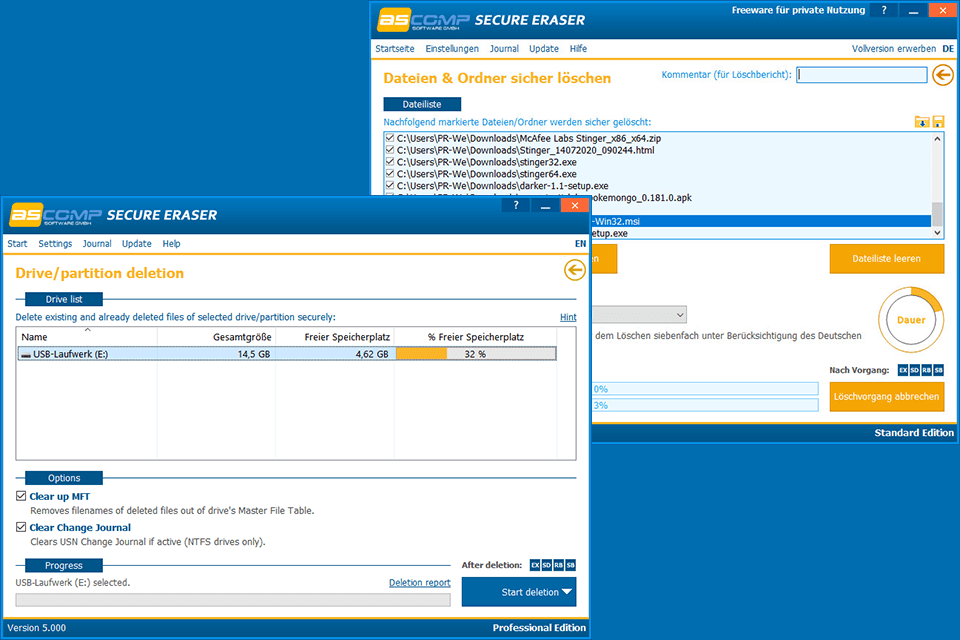The image size is (960, 640).
Task: Click the ASCOMP logo in the German window
Action: coord(423,20)
